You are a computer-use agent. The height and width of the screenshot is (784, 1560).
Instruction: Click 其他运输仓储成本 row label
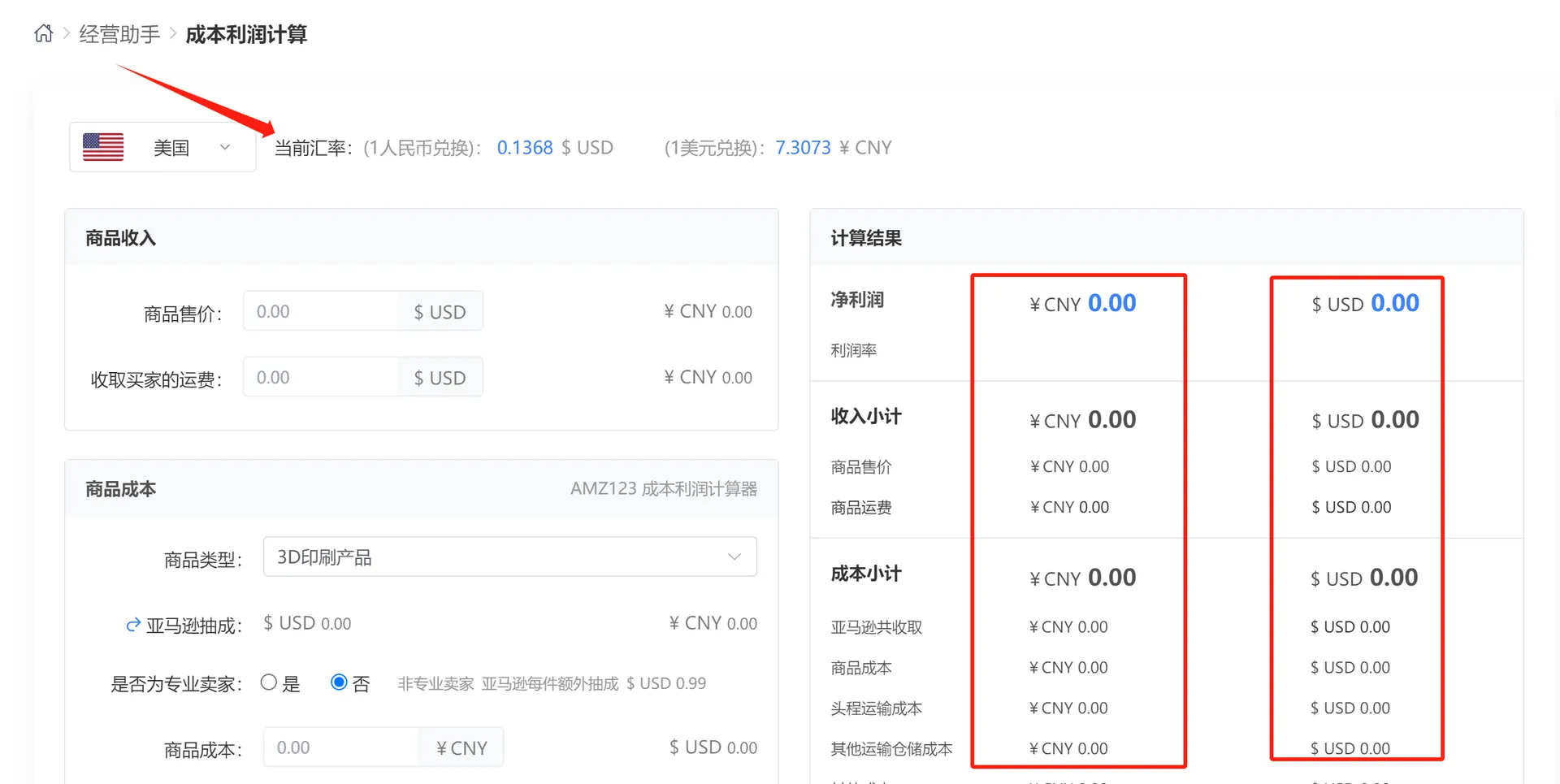coord(891,749)
